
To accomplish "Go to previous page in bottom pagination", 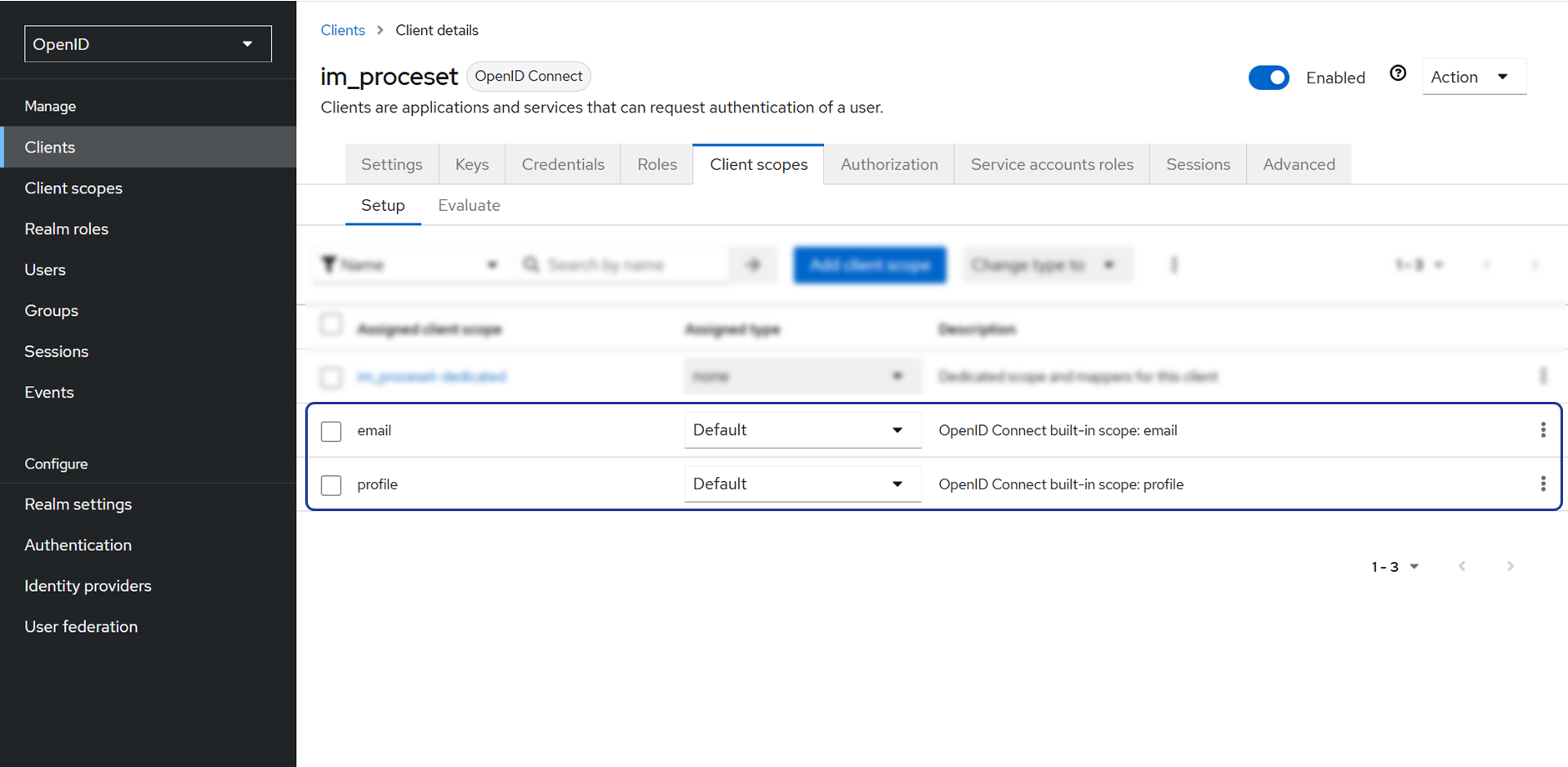I will coord(1462,566).
